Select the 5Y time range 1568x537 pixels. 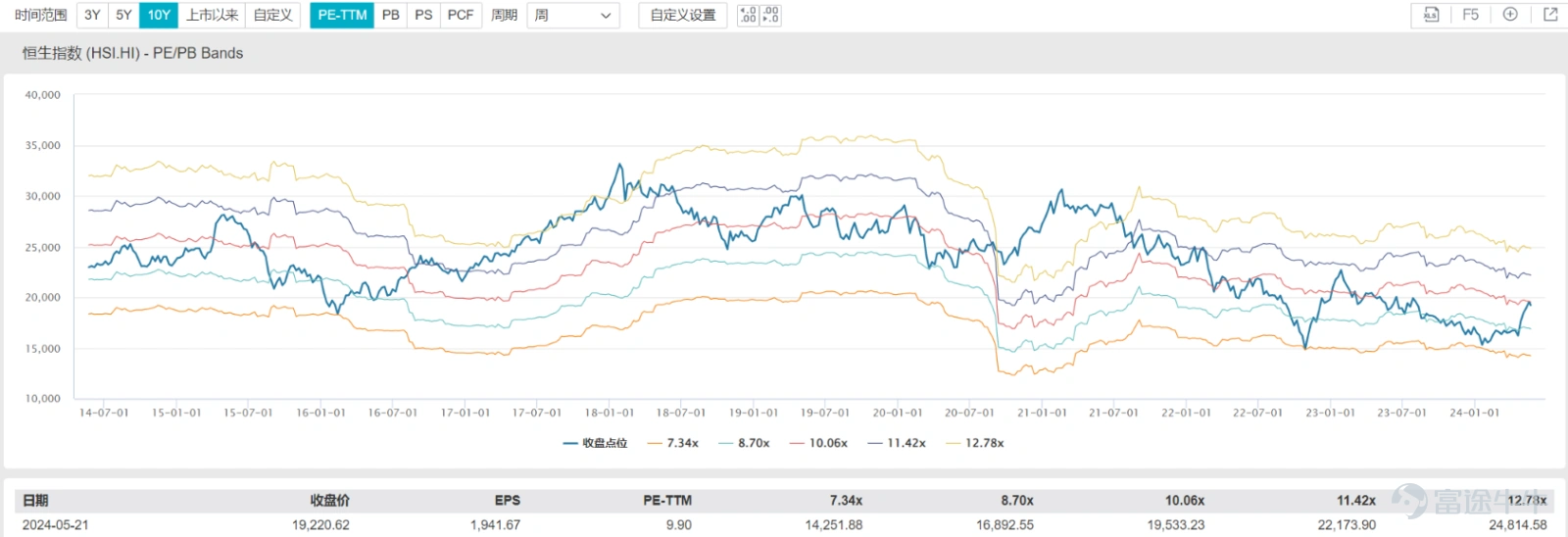(x=123, y=15)
